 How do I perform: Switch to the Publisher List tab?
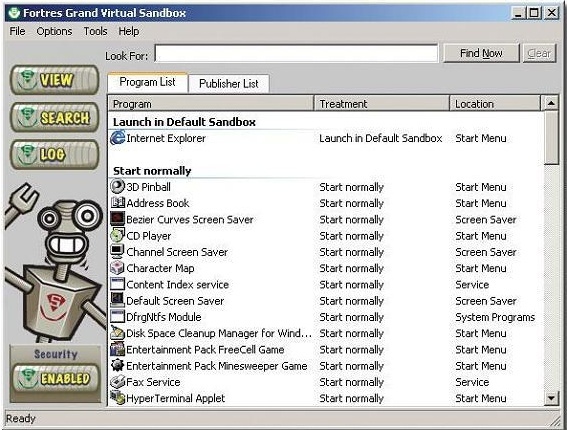point(229,84)
